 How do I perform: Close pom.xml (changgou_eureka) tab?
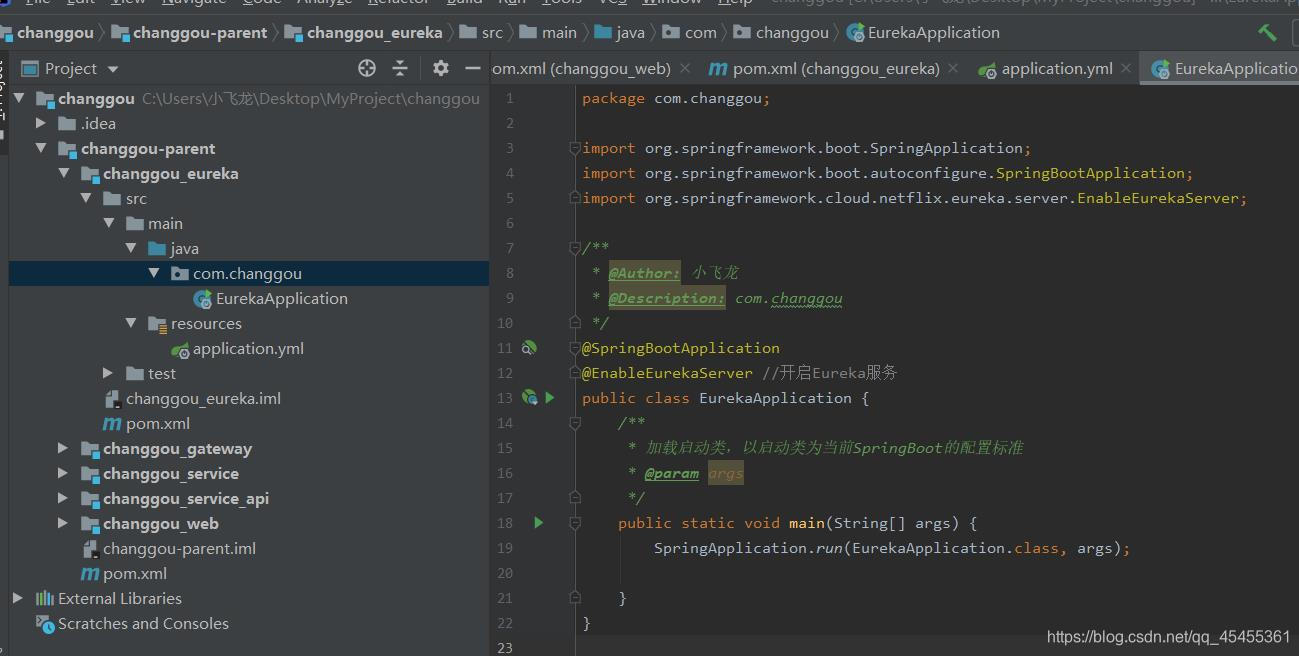point(954,68)
